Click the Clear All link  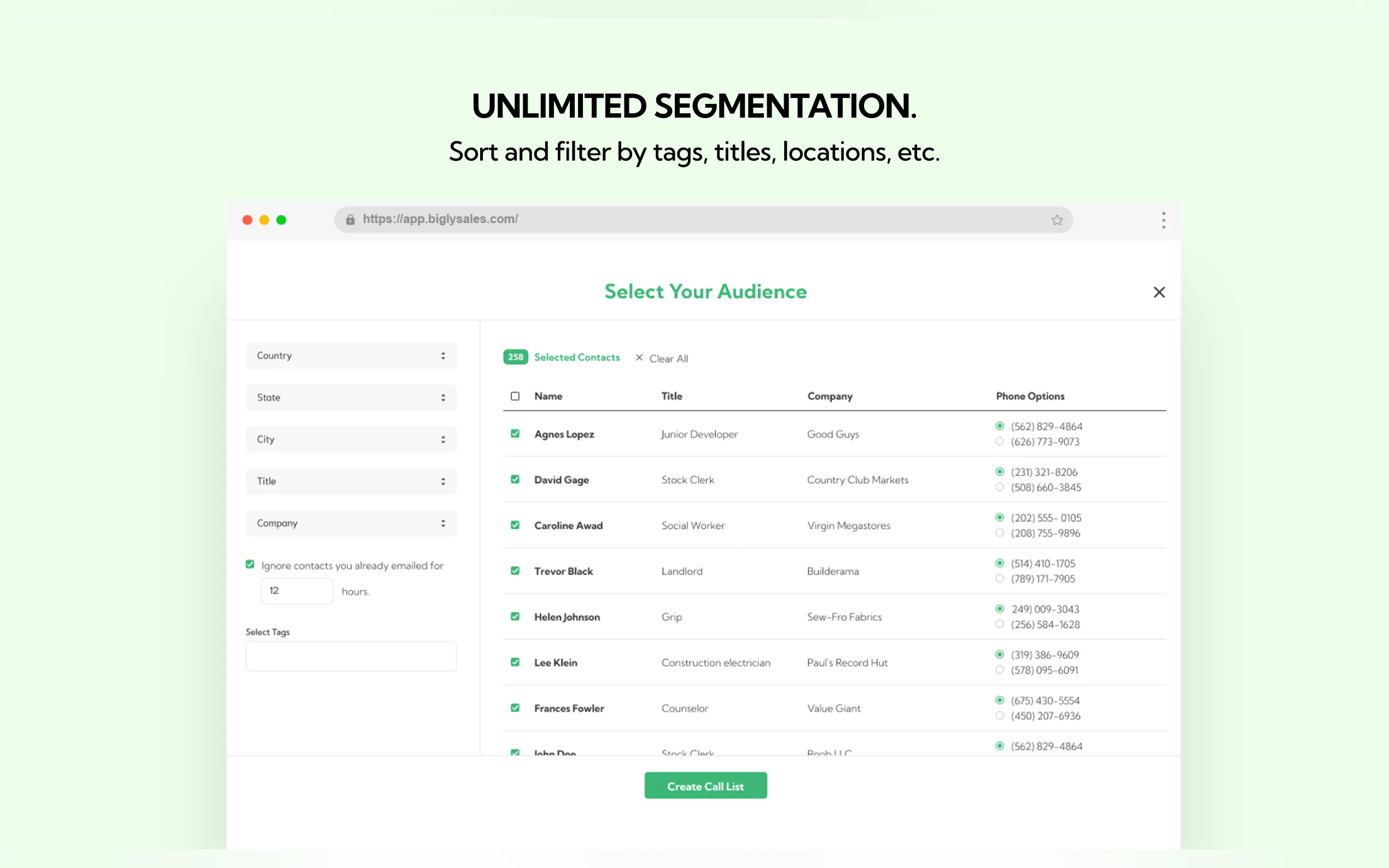(x=668, y=359)
